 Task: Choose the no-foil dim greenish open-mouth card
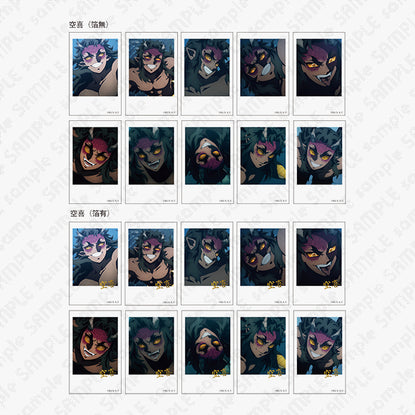pyautogui.click(x=151, y=162)
